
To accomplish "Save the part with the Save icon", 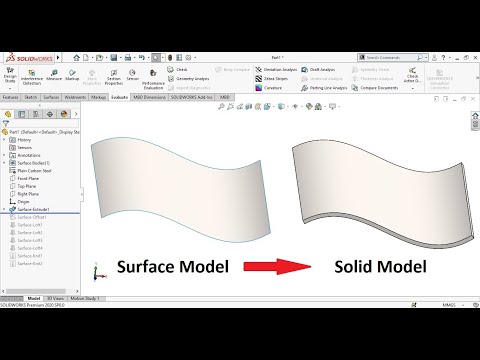I will [114, 58].
